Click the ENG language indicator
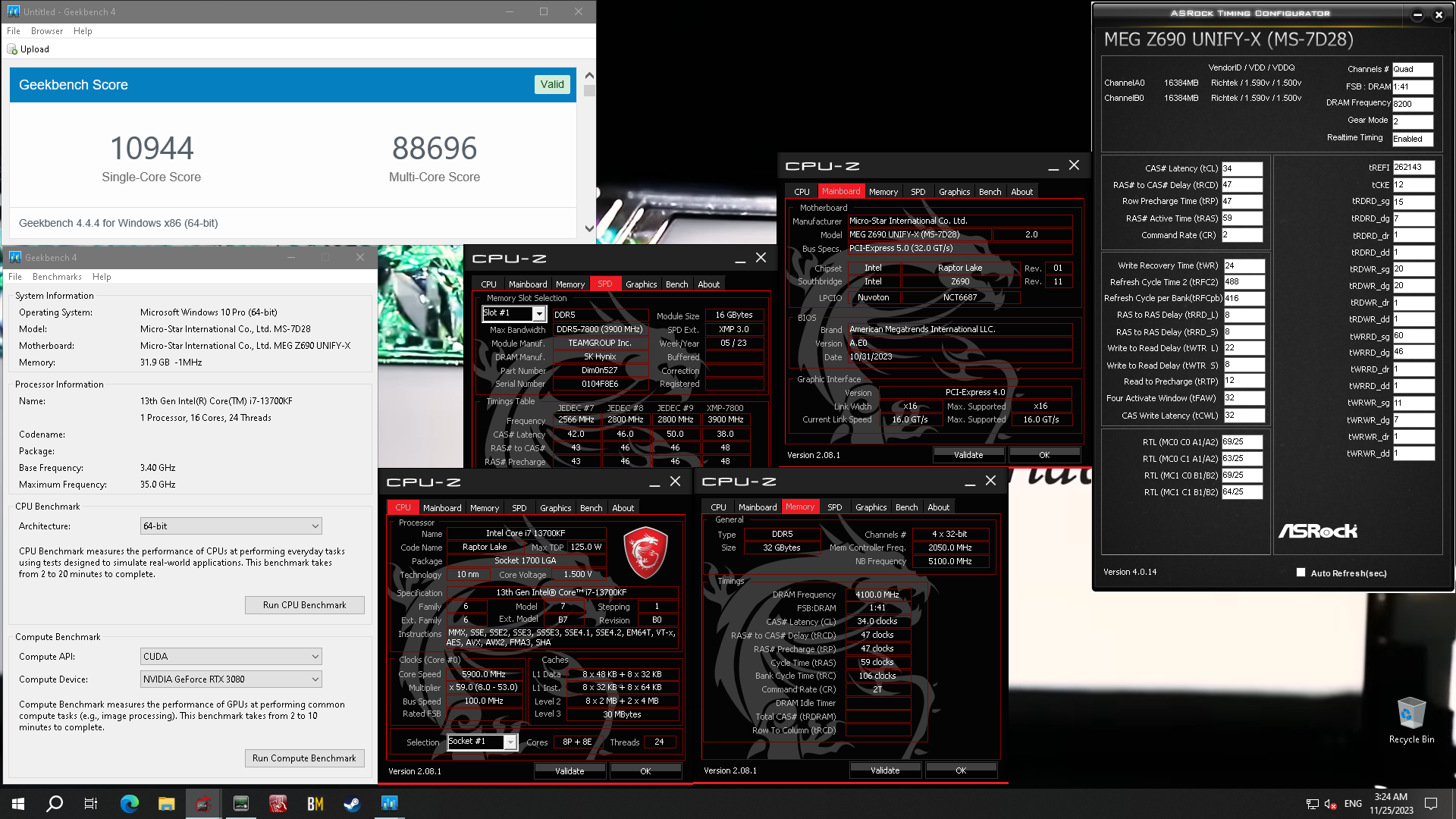The height and width of the screenshot is (819, 1456). pos(1353,804)
